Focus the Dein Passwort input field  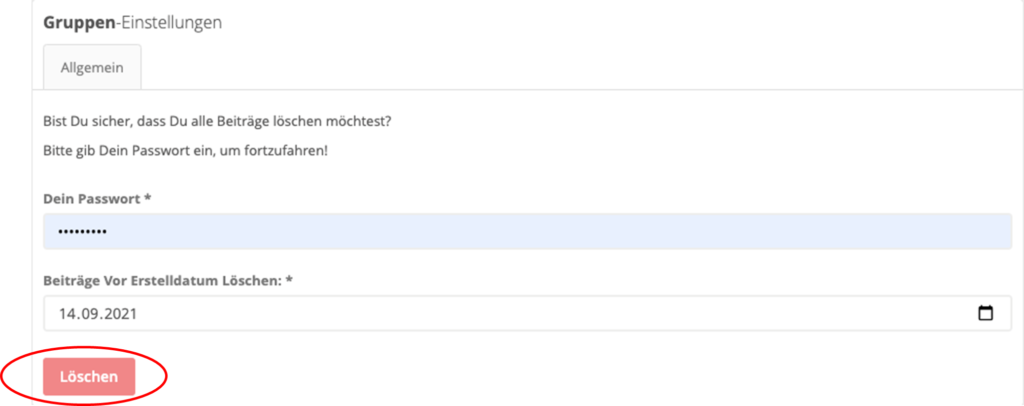point(528,231)
